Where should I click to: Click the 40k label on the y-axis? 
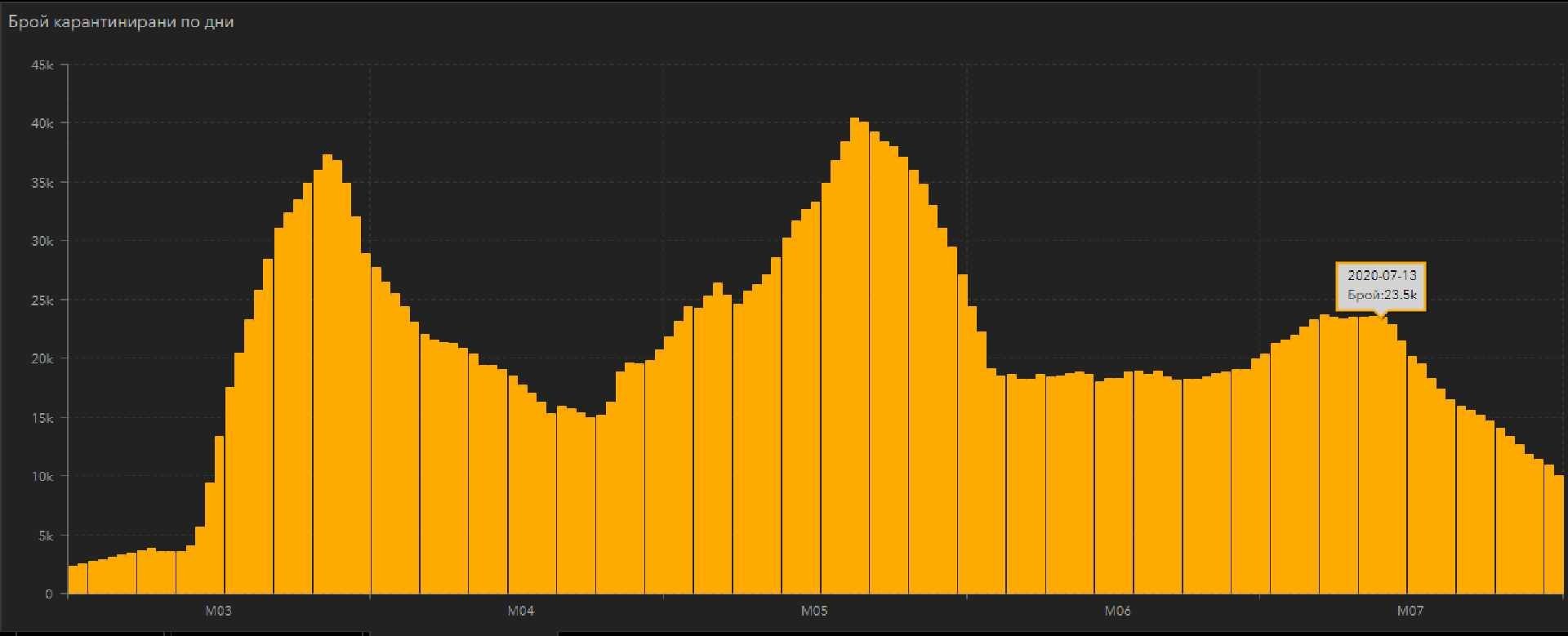(42, 123)
